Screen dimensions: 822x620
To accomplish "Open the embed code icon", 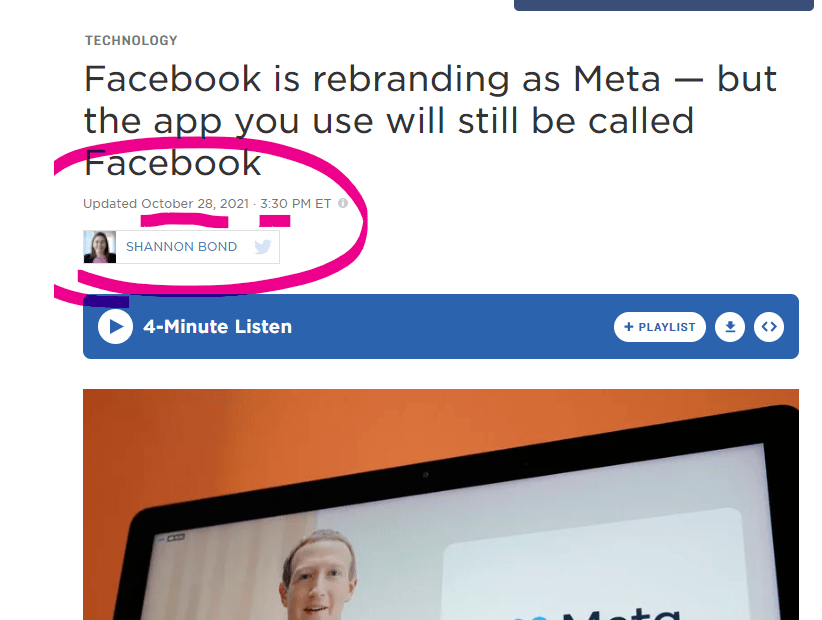I will click(769, 327).
